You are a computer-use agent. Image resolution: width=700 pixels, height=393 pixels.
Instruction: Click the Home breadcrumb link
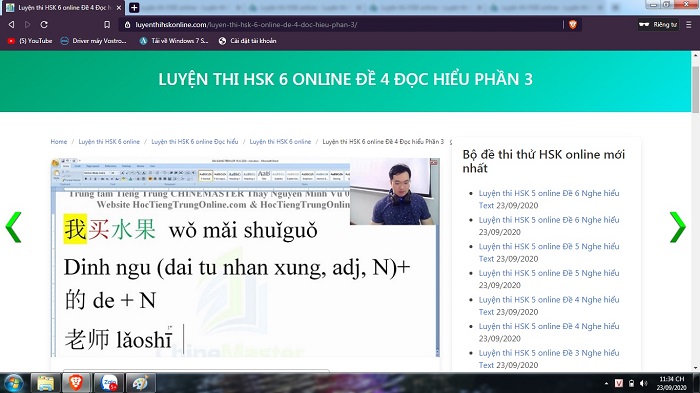coord(58,142)
